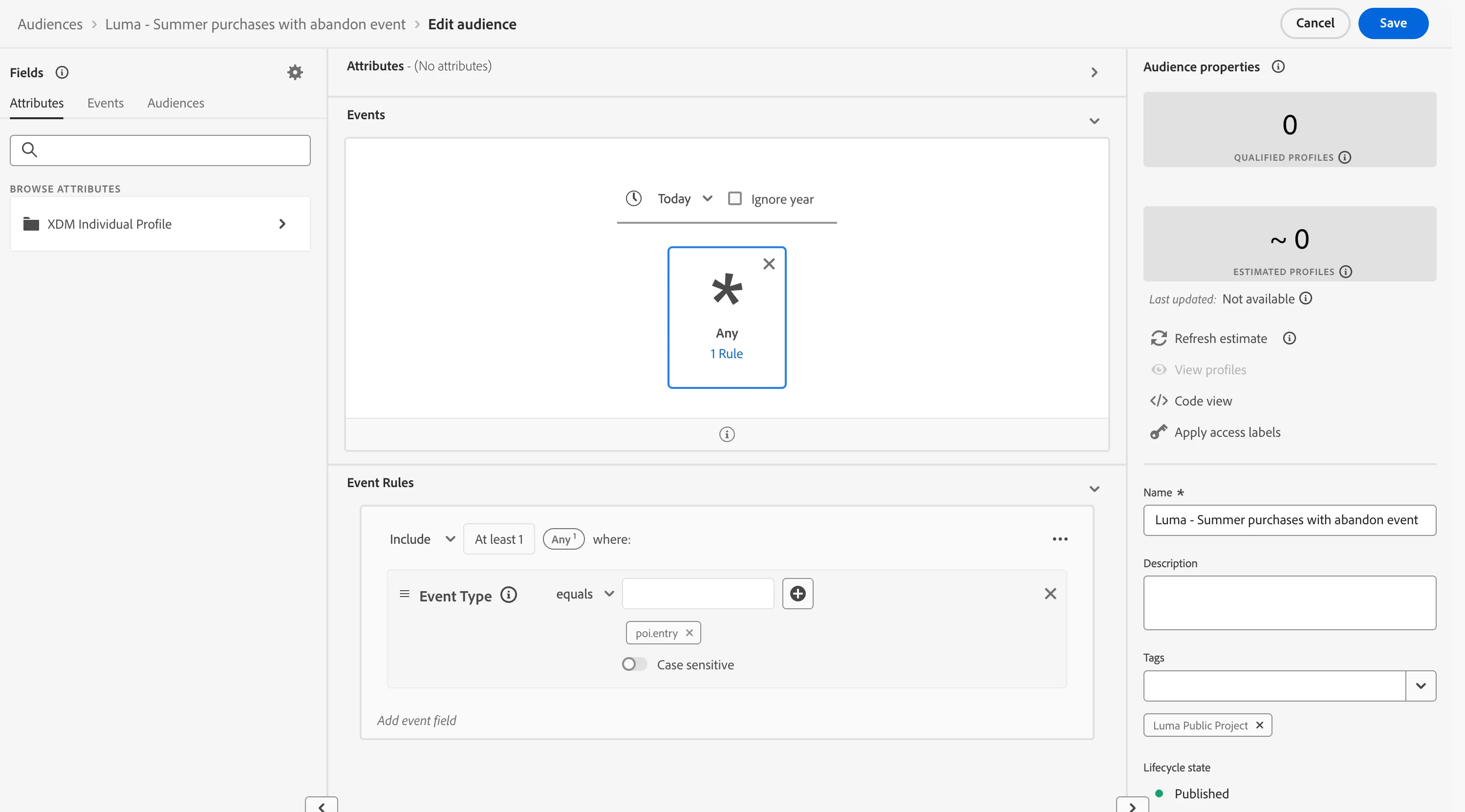Collapse the left Fields panel arrow

pyautogui.click(x=322, y=805)
